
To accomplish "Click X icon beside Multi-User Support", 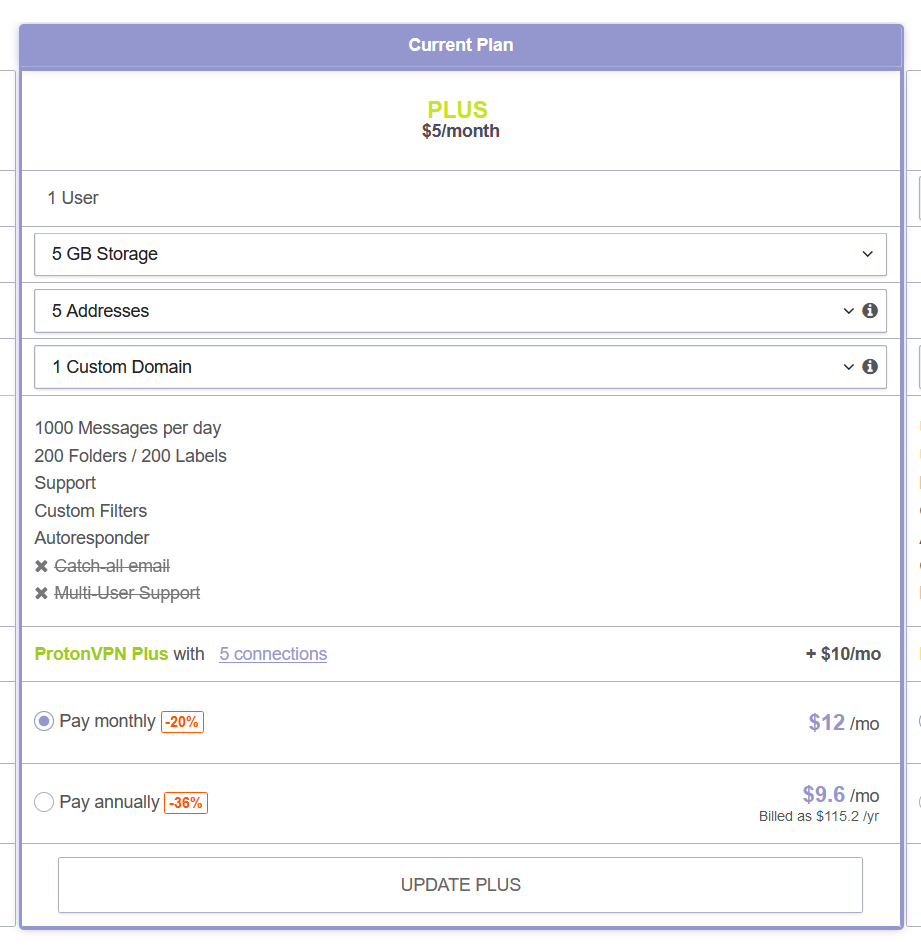I will pyautogui.click(x=41, y=593).
